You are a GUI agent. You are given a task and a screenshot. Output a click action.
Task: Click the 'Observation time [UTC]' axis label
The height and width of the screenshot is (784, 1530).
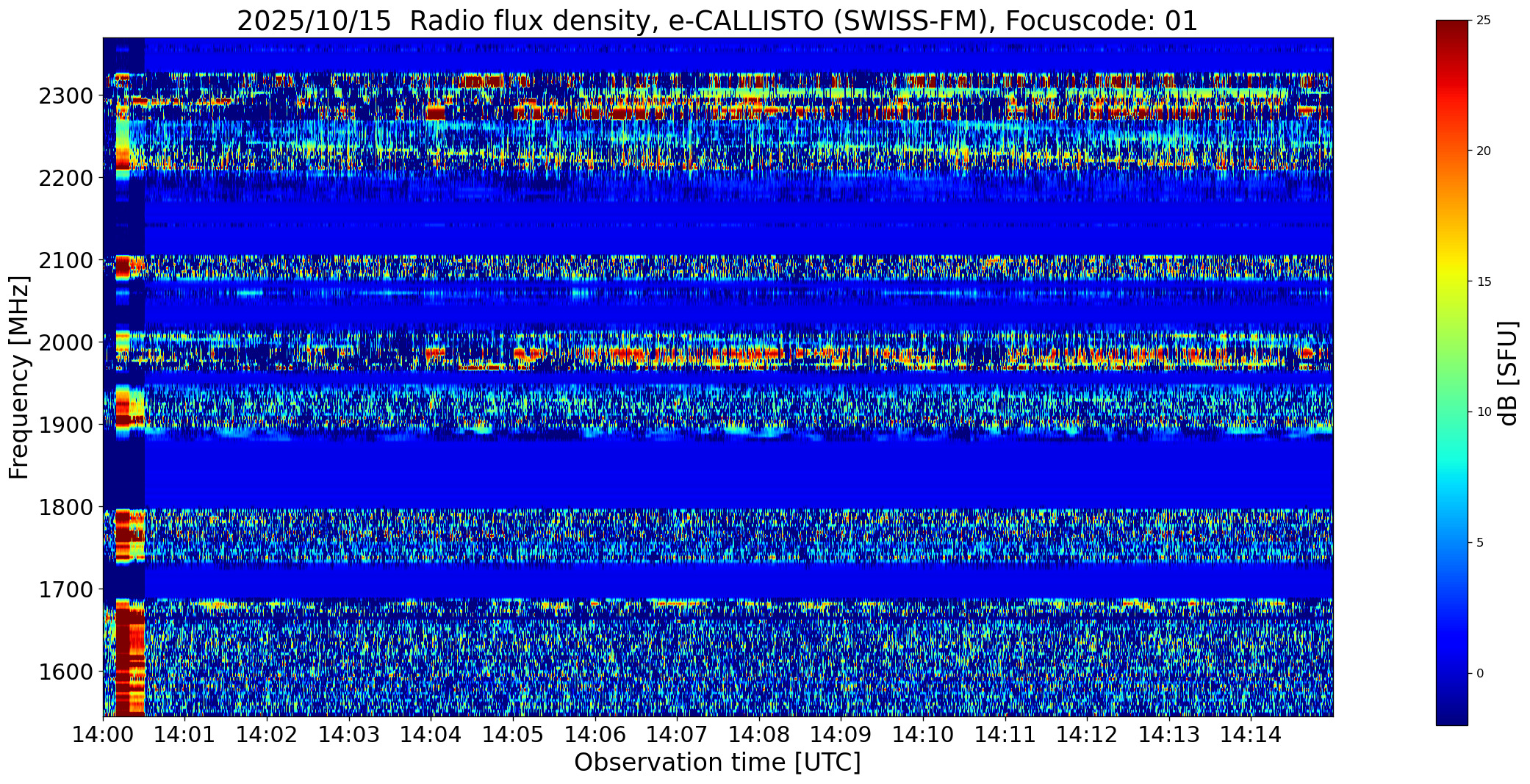(x=717, y=763)
